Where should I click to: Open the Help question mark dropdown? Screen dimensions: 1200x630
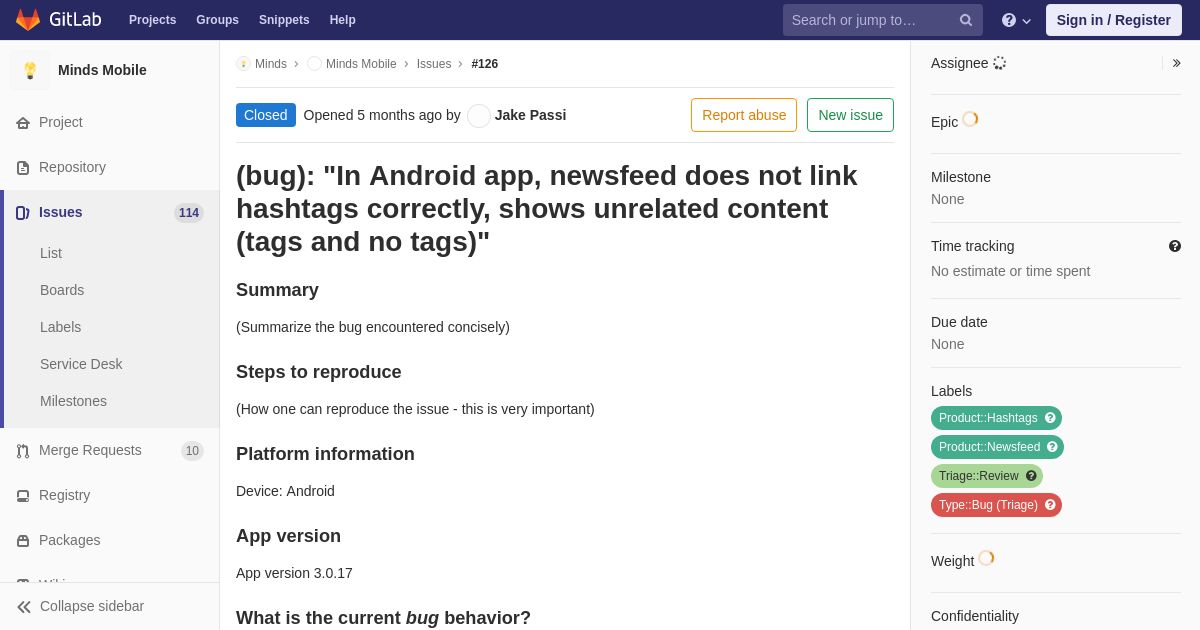click(x=1016, y=20)
